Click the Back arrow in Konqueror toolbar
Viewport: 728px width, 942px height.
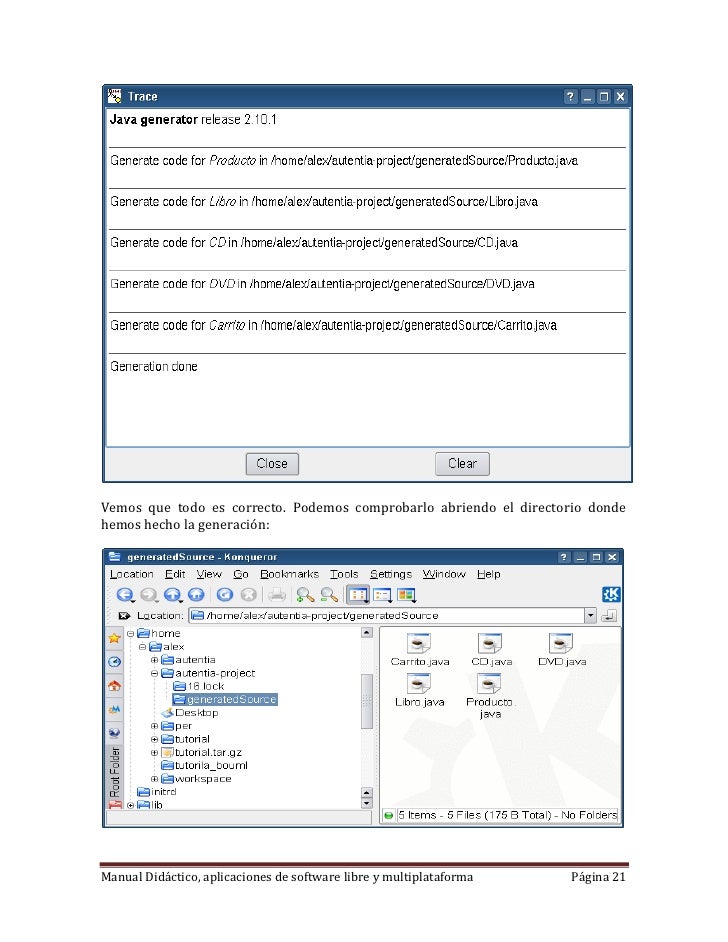[x=124, y=595]
